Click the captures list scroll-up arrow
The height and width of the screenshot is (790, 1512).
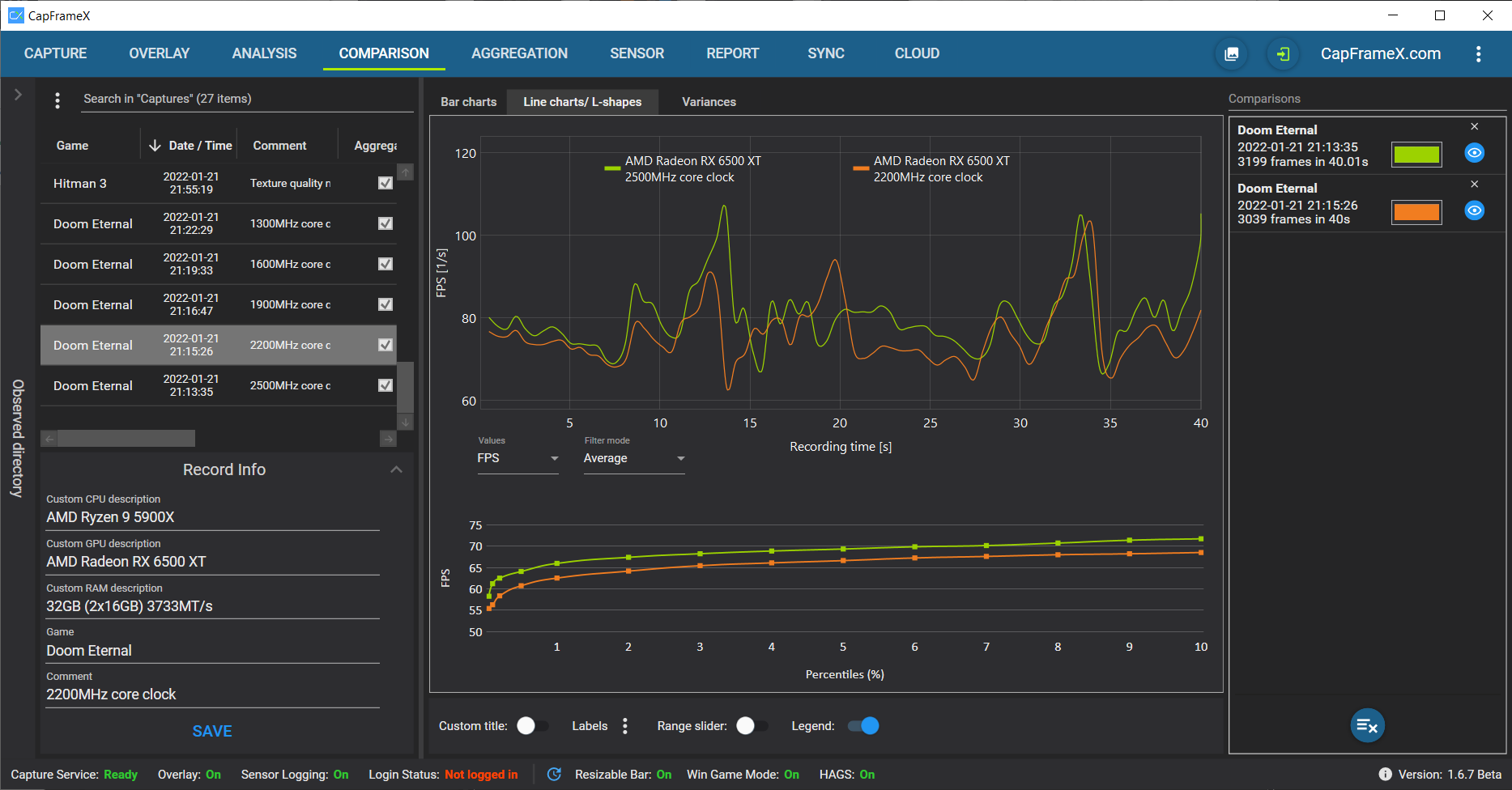(406, 172)
